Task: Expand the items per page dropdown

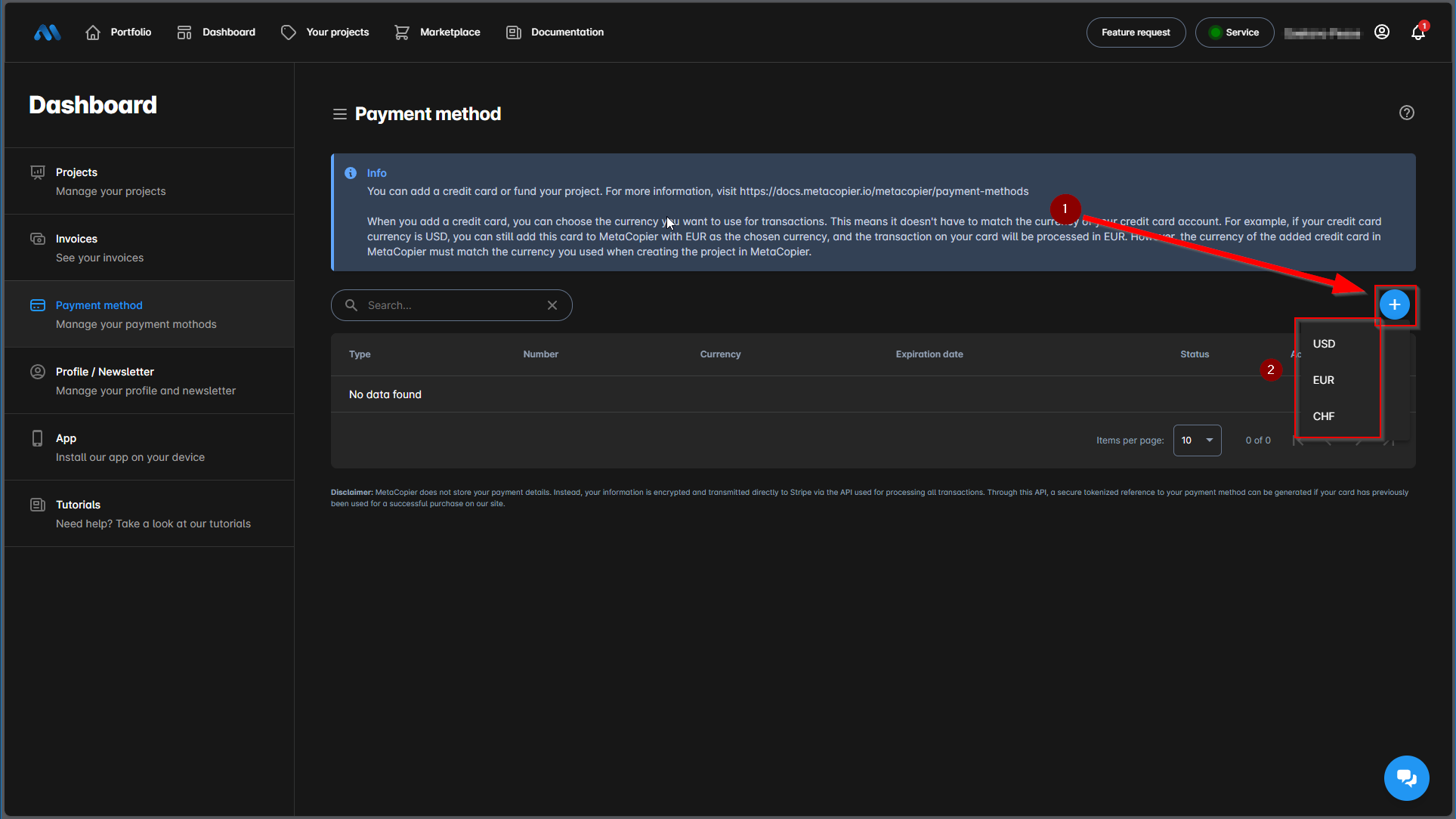Action: point(1197,440)
